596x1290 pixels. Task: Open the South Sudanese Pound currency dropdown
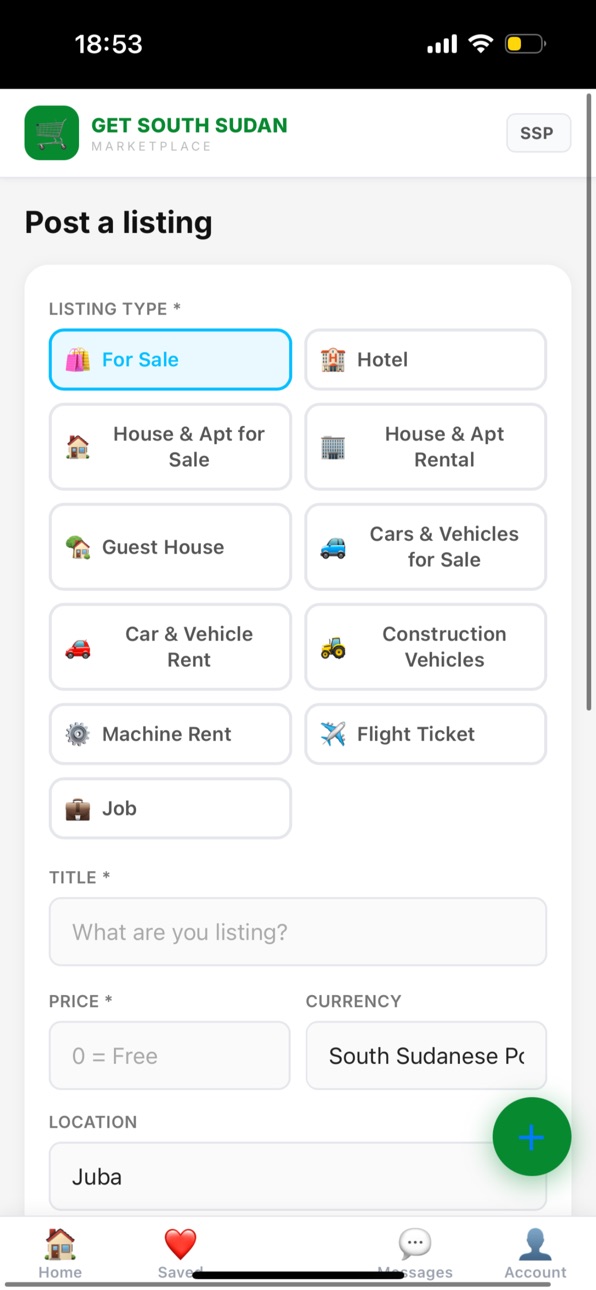tap(426, 1055)
